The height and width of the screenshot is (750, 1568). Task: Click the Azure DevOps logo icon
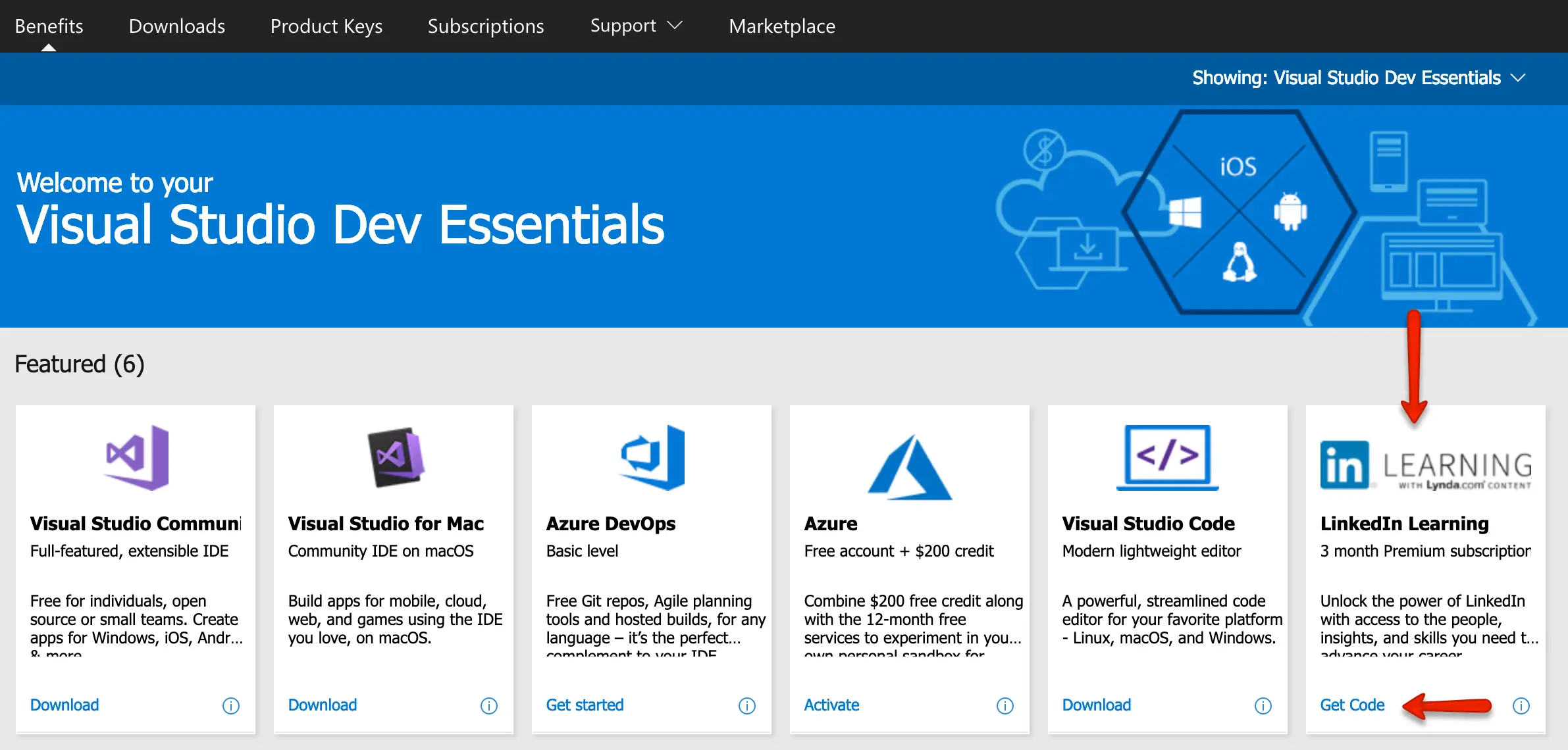click(x=652, y=457)
